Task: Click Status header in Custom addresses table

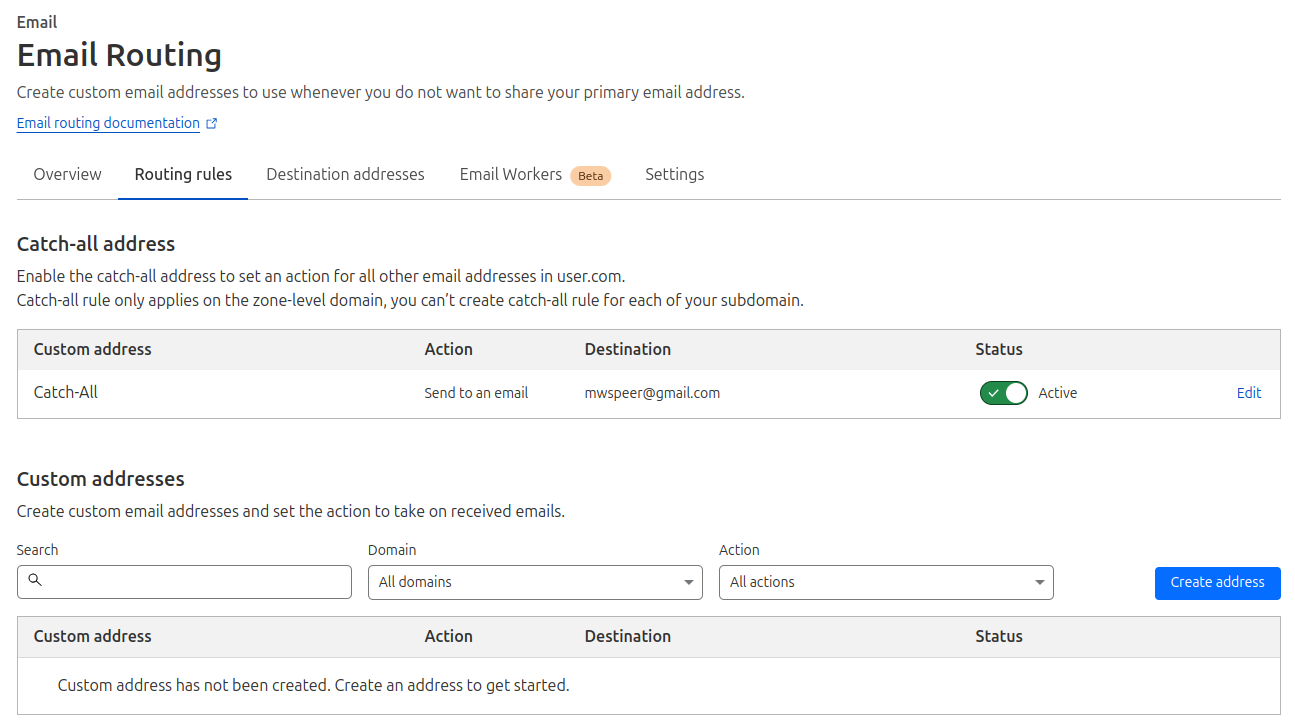Action: (x=998, y=636)
